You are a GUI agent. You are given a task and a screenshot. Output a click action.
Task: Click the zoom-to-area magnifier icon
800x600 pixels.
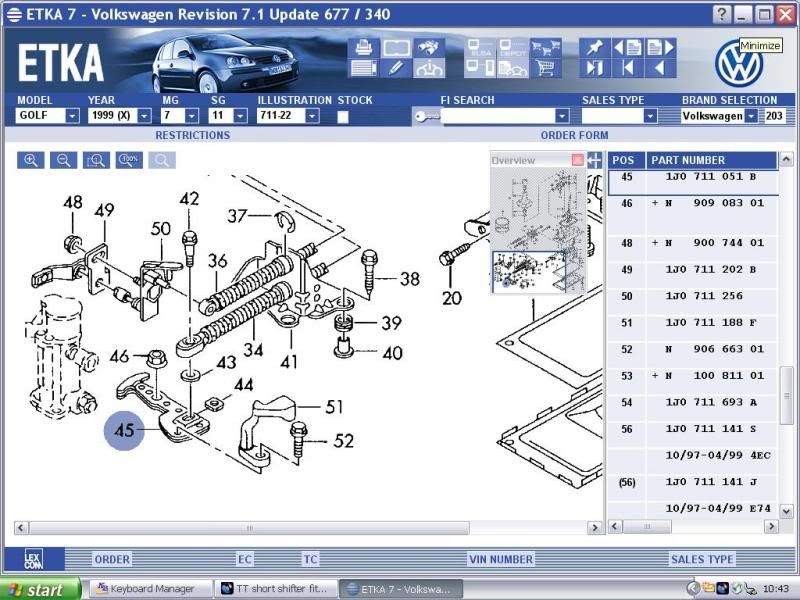click(96, 160)
